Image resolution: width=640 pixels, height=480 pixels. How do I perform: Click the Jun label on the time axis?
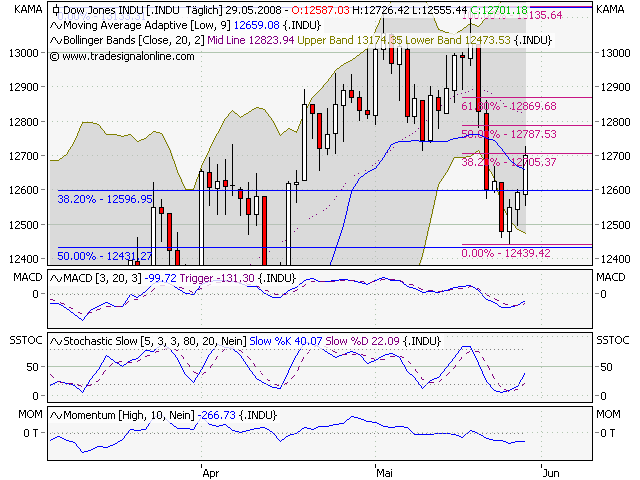tap(551, 473)
